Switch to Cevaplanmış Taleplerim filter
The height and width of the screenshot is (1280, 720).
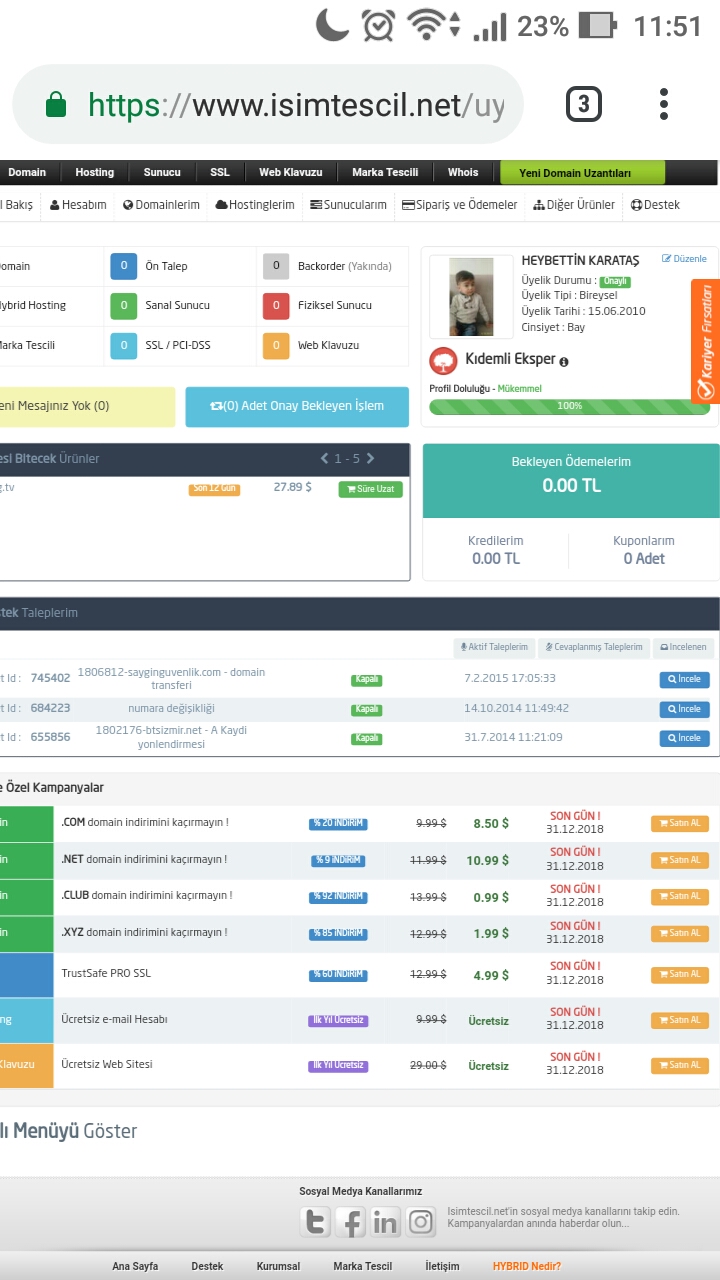[594, 647]
